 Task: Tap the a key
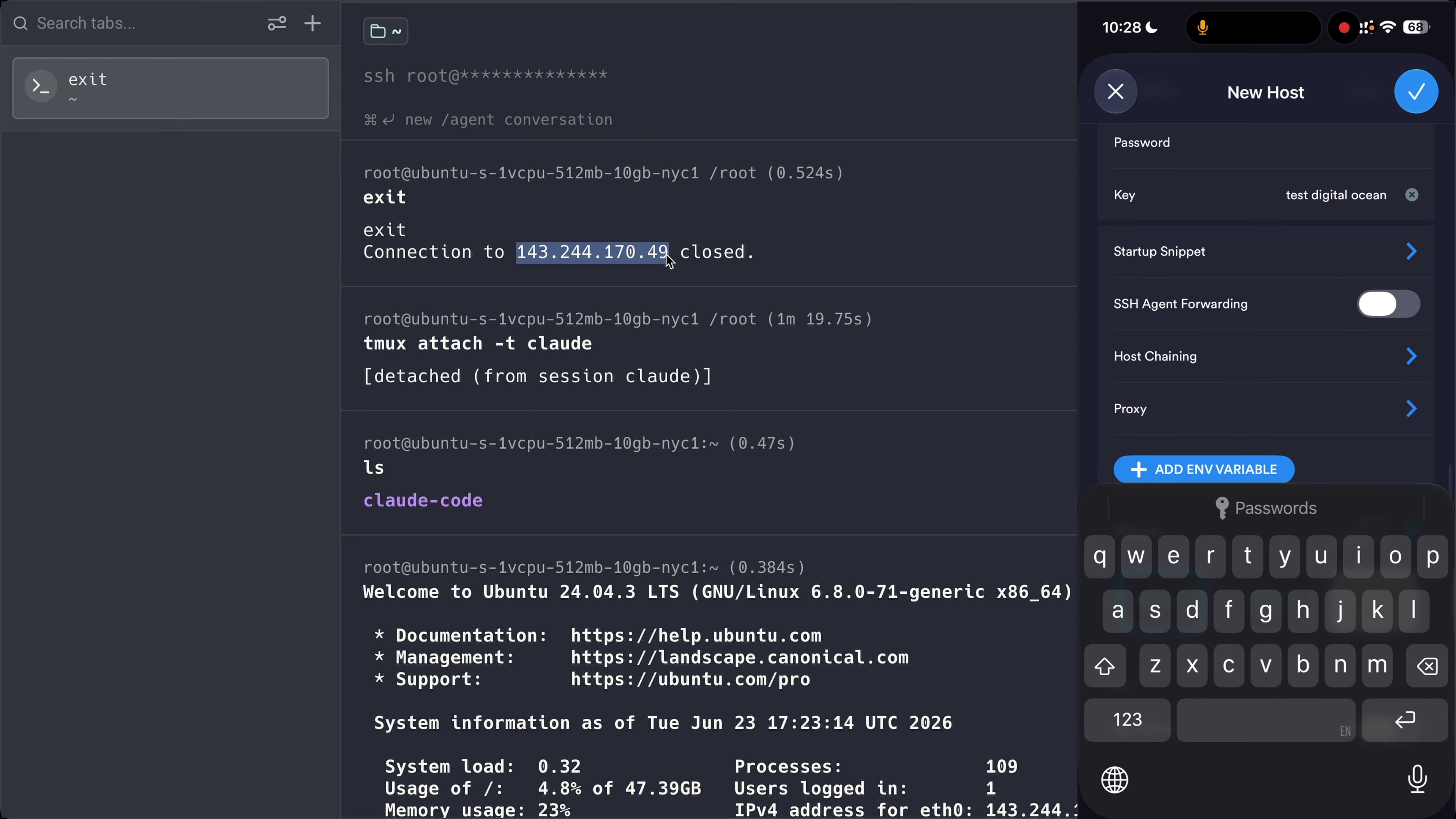(1117, 611)
